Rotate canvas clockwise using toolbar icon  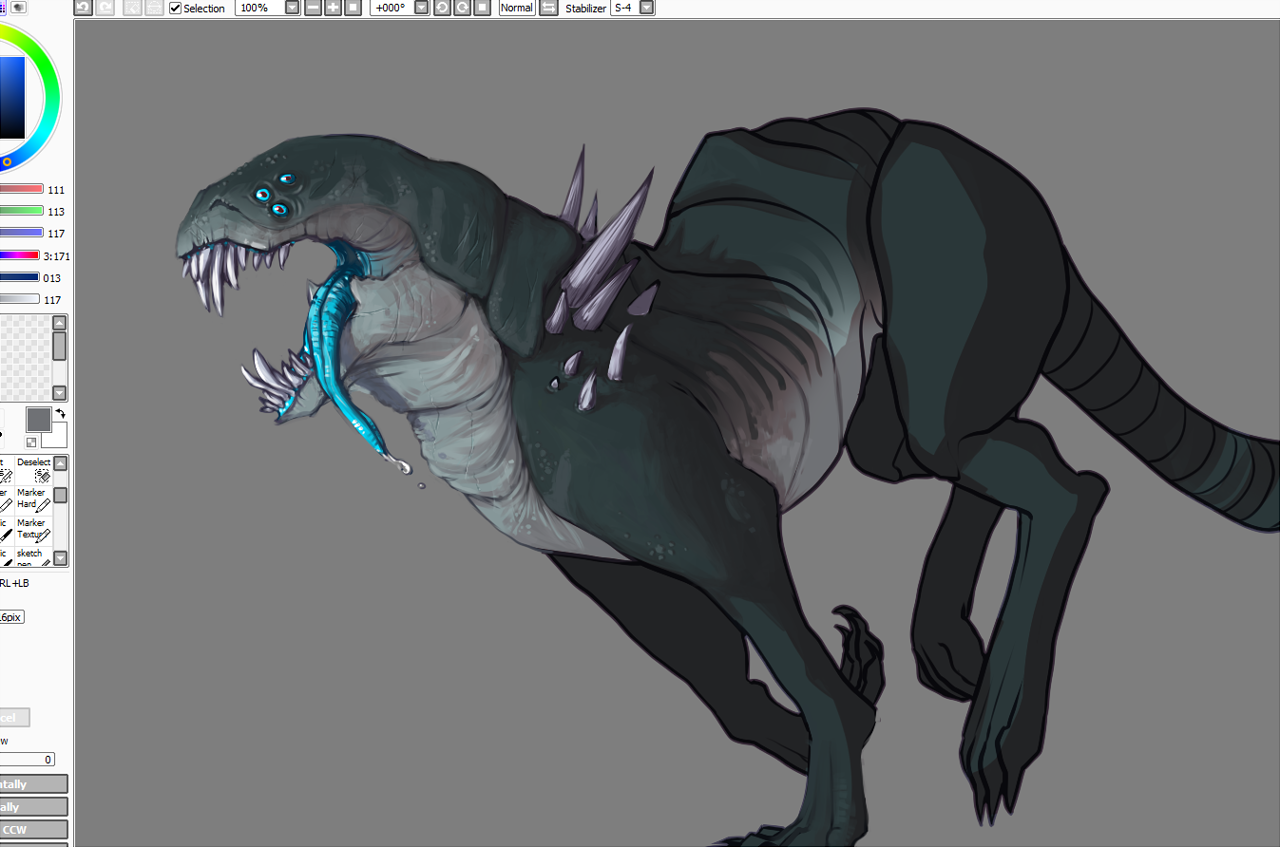tap(462, 8)
